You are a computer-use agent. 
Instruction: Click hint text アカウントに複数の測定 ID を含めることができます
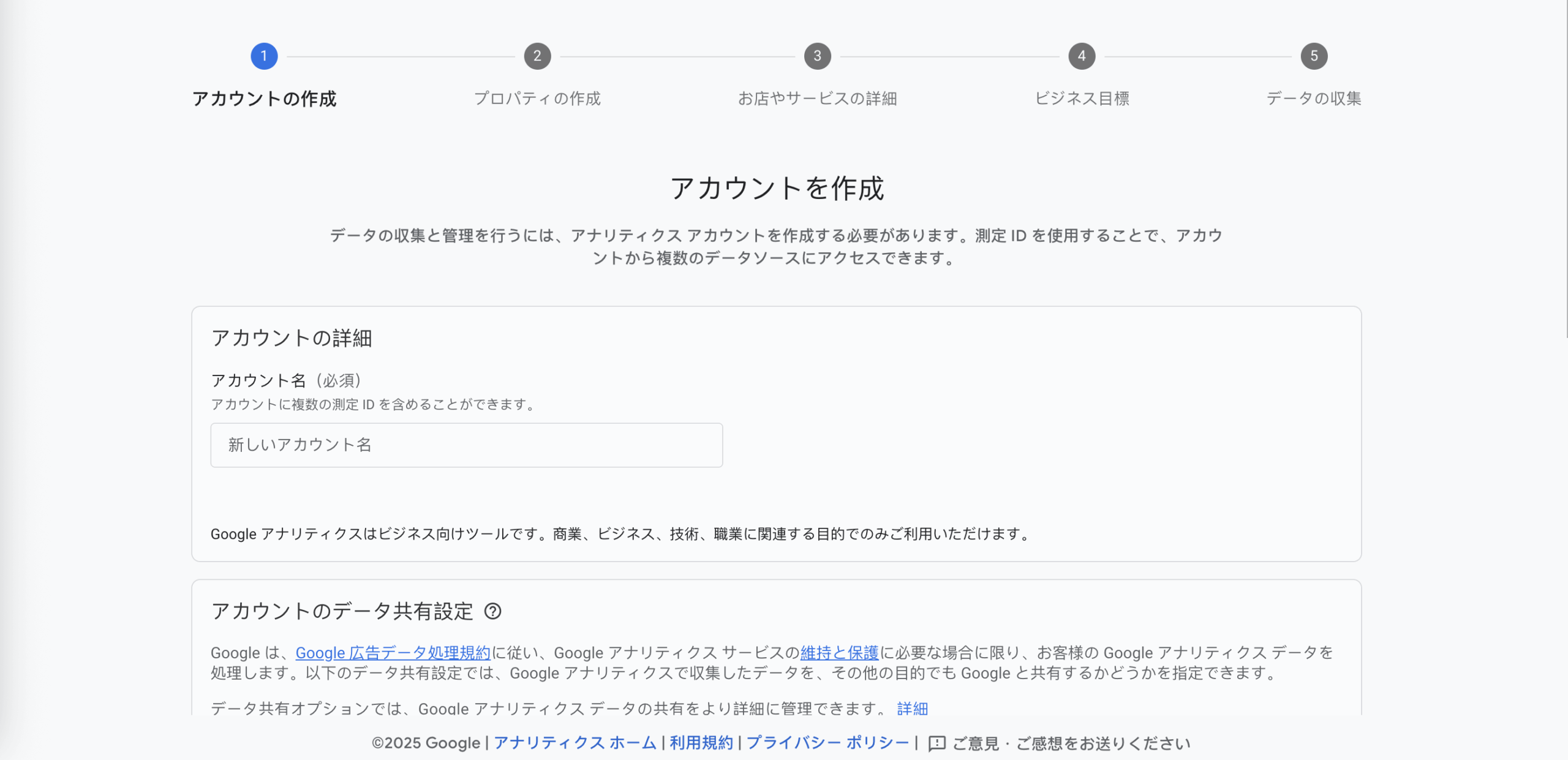tap(374, 404)
